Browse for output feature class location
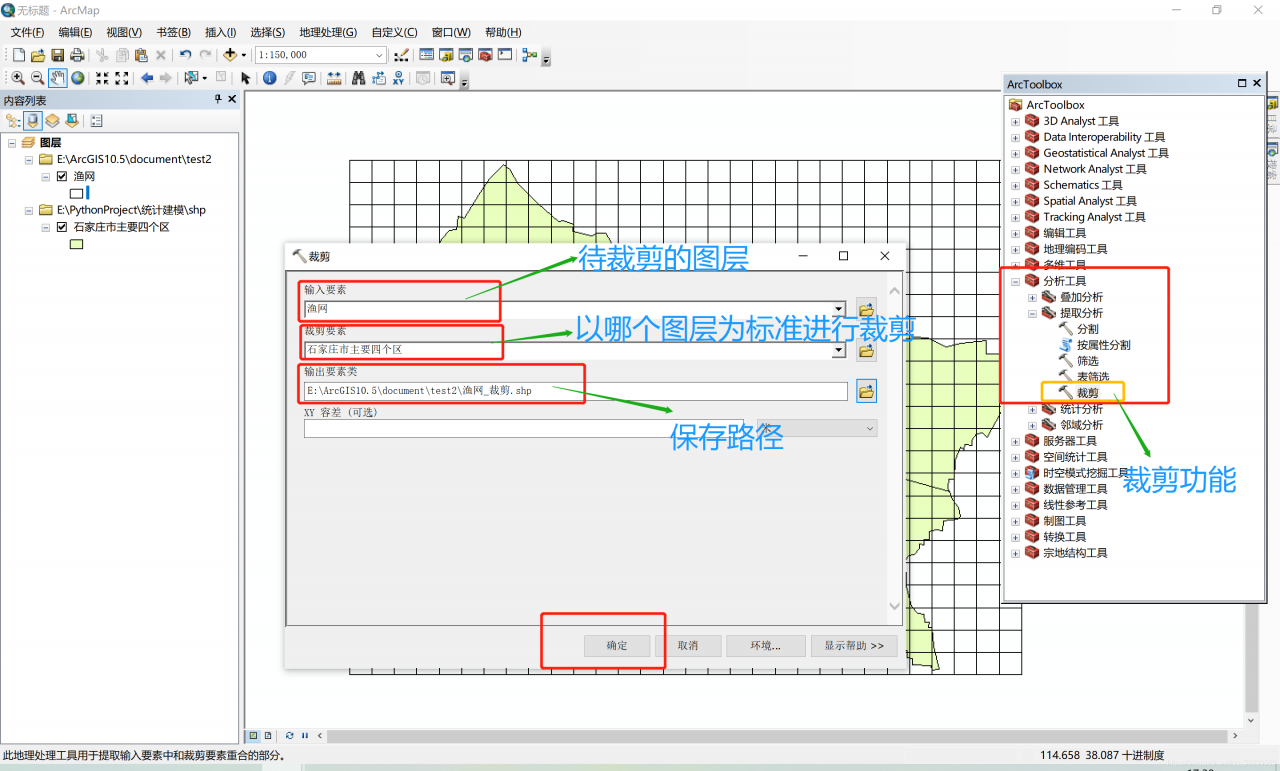Screen dimensions: 1280x771 click(866, 391)
